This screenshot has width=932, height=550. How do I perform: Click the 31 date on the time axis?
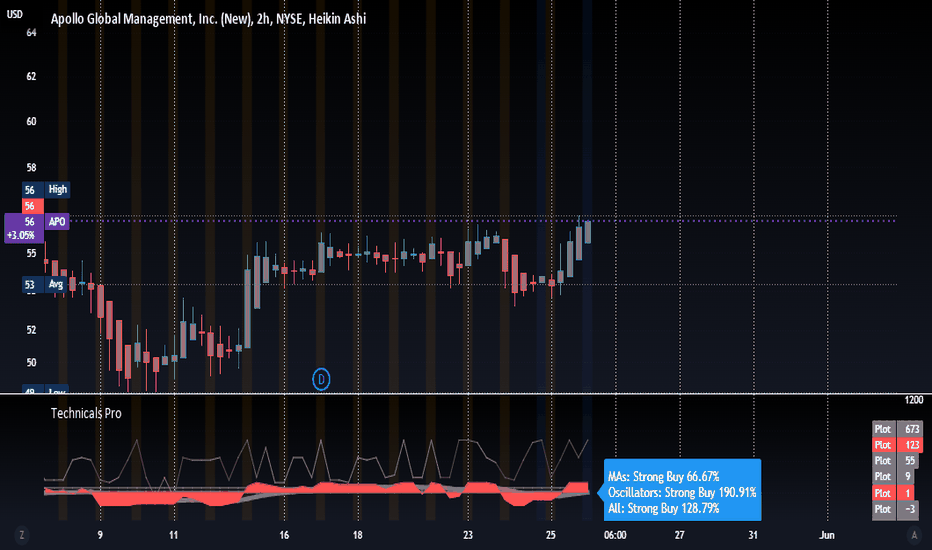[753, 535]
